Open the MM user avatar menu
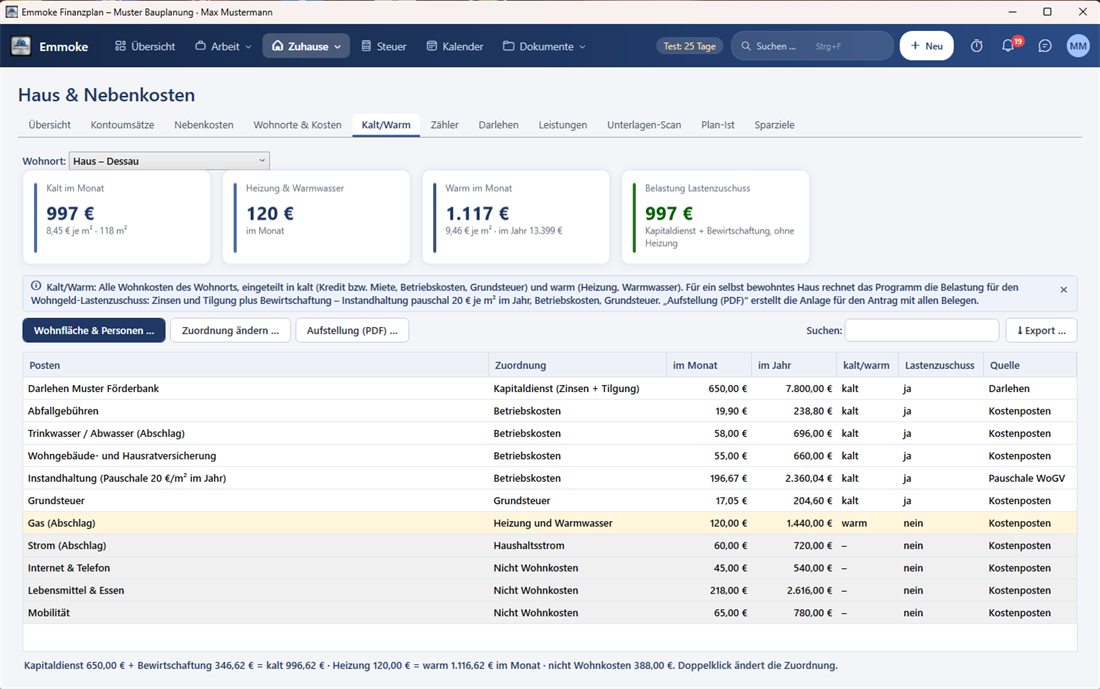 pos(1078,46)
